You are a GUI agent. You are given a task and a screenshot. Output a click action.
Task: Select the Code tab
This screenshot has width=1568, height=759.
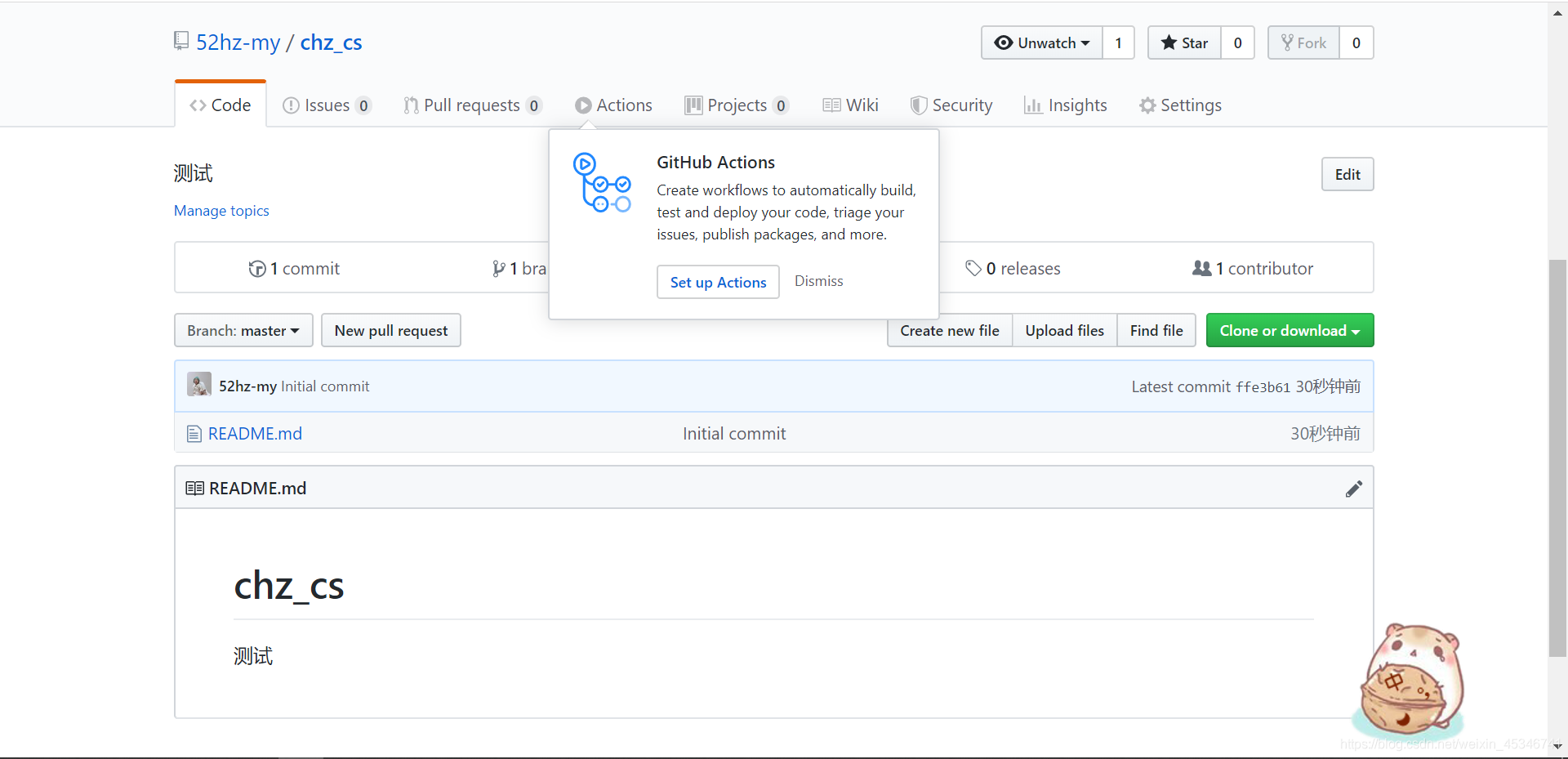tap(220, 105)
